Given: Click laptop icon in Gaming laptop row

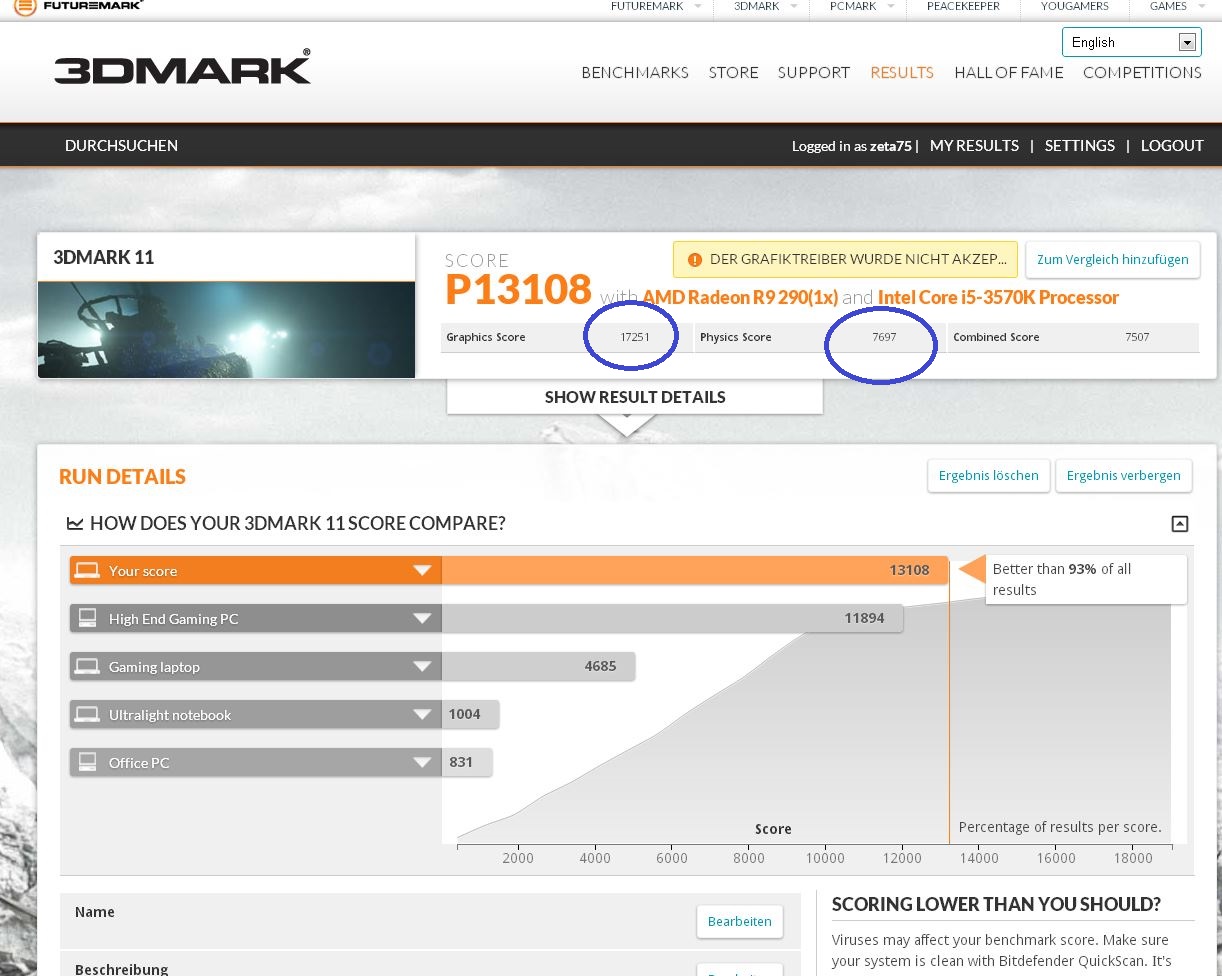Looking at the screenshot, I should 88,667.
